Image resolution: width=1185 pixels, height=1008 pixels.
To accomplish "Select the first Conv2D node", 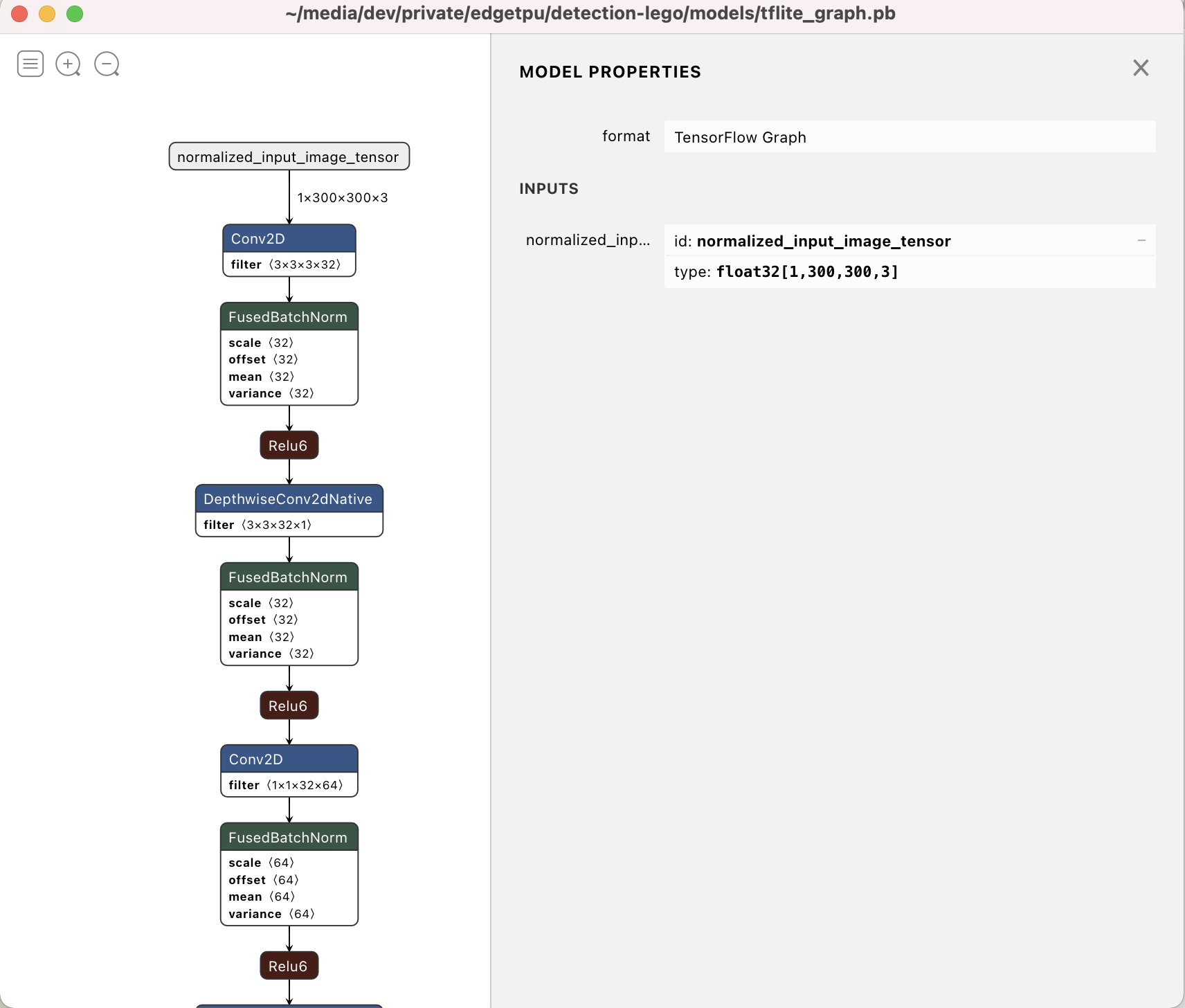I will coord(289,239).
